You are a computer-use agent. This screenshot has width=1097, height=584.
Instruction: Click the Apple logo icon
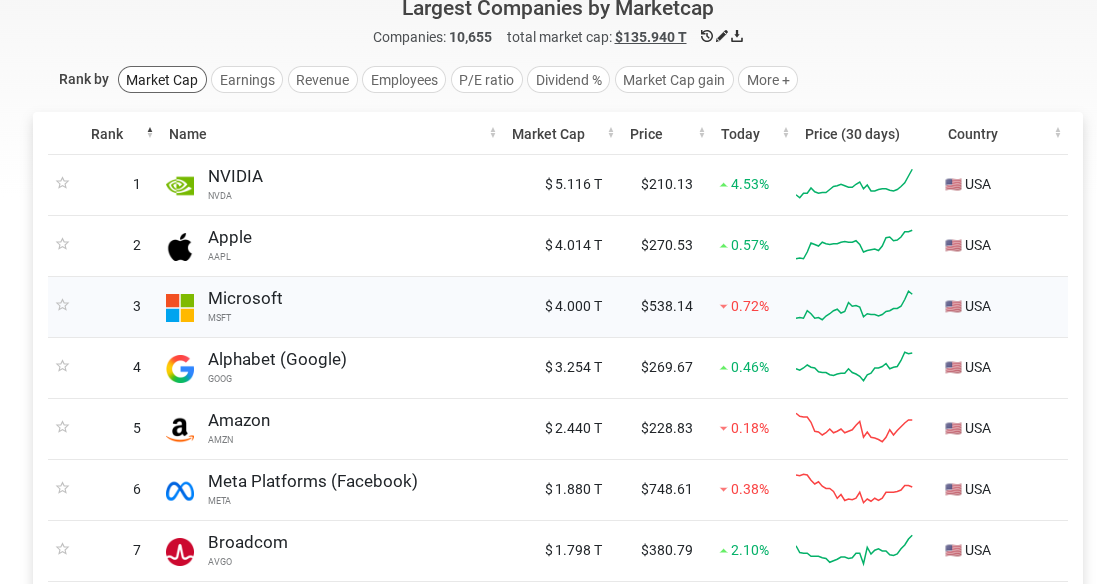[x=180, y=246]
